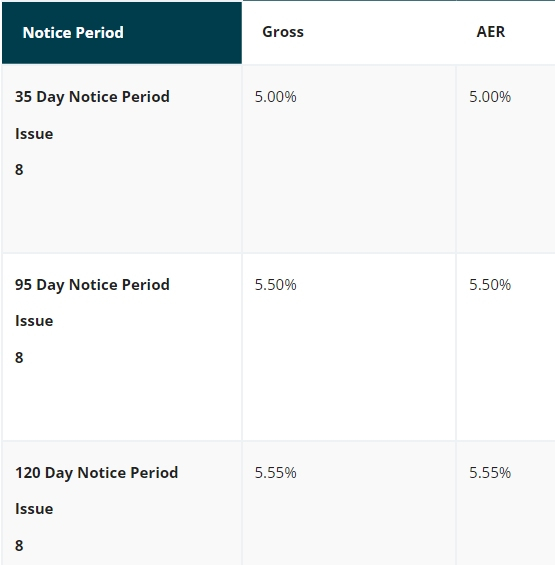Click the Notice Period column header
Viewport: 555px width, 565px height.
click(122, 33)
